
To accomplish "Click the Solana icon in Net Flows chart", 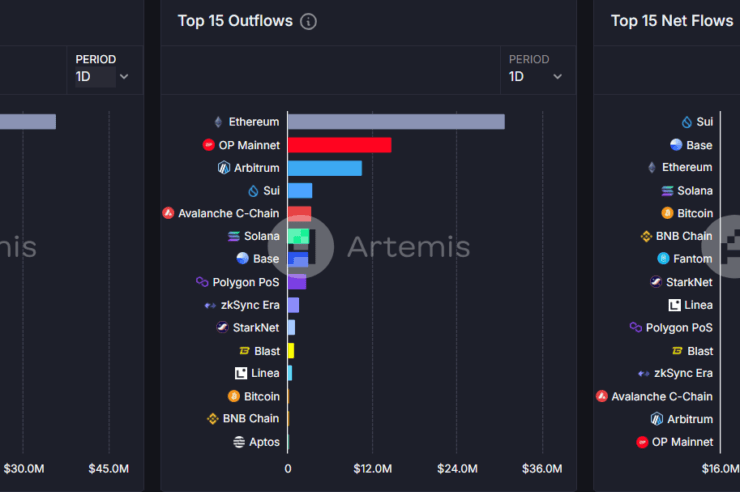I will tap(667, 191).
